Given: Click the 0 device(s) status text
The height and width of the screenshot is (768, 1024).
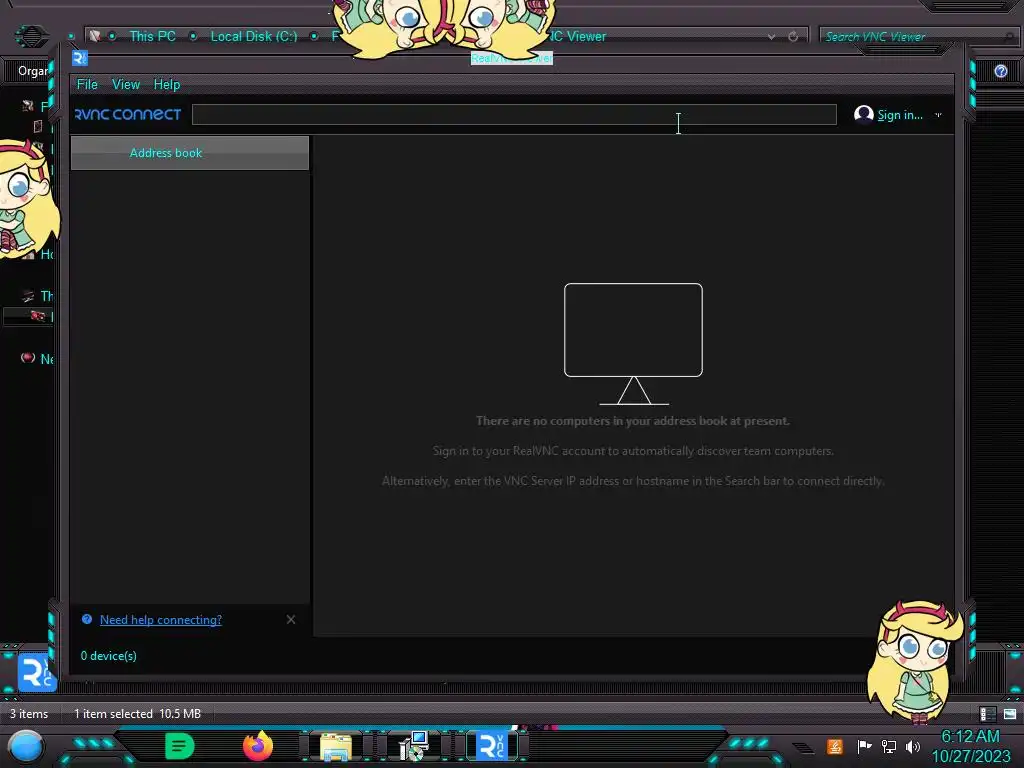Looking at the screenshot, I should tap(108, 656).
